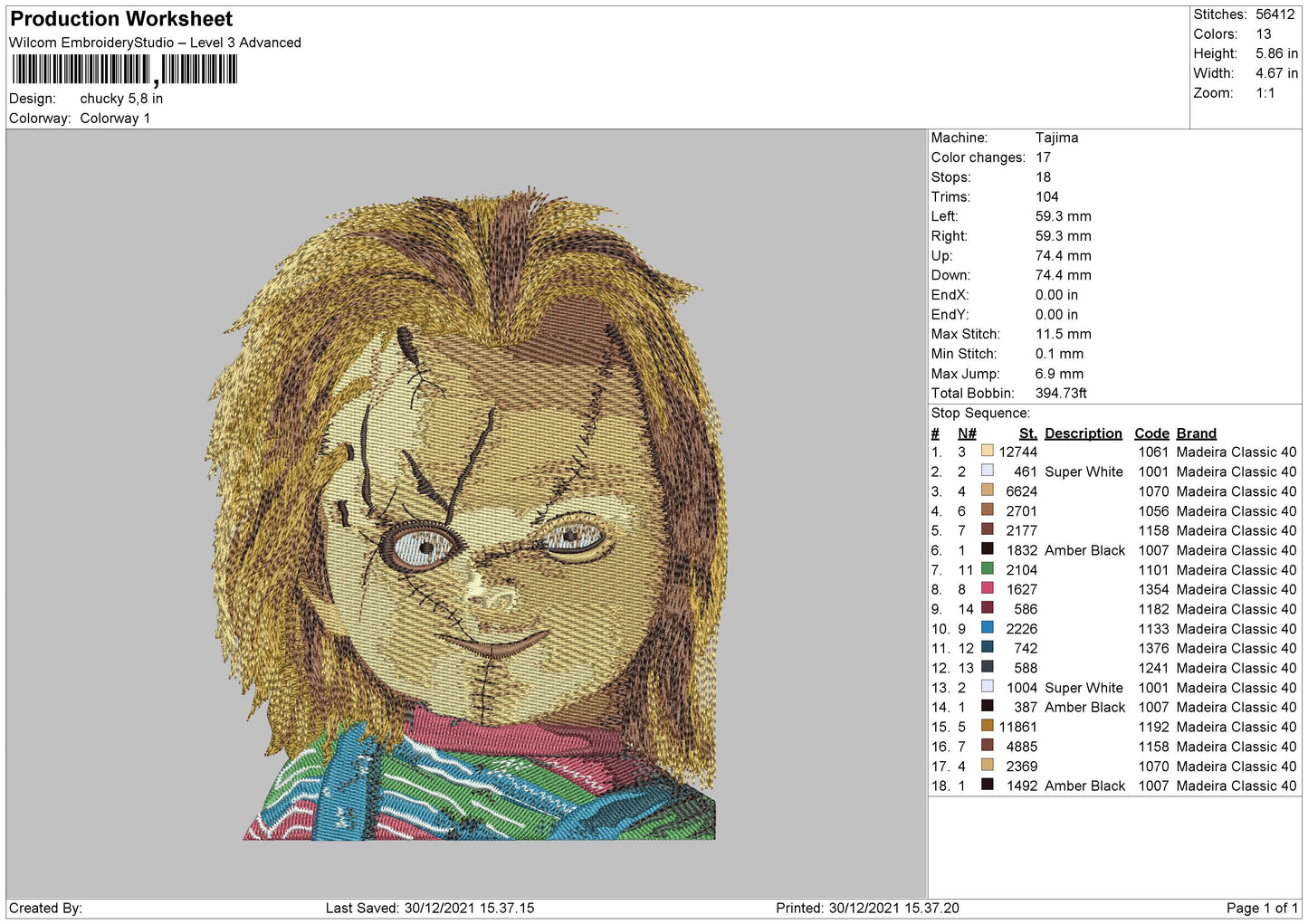Click the "N#" column header
Screen dimensions: 1308x924
point(967,433)
